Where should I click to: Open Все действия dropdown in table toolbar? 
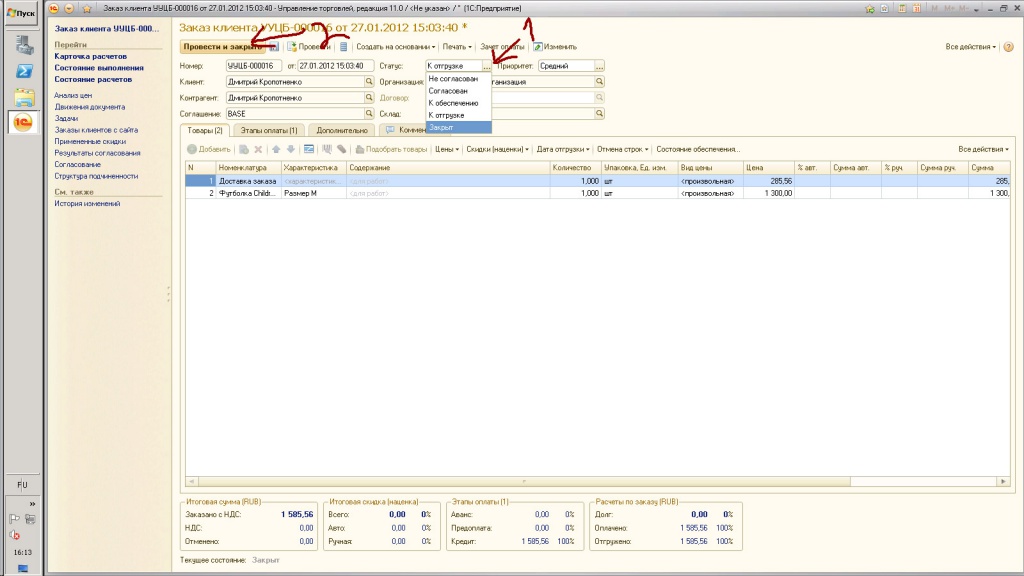click(x=983, y=150)
